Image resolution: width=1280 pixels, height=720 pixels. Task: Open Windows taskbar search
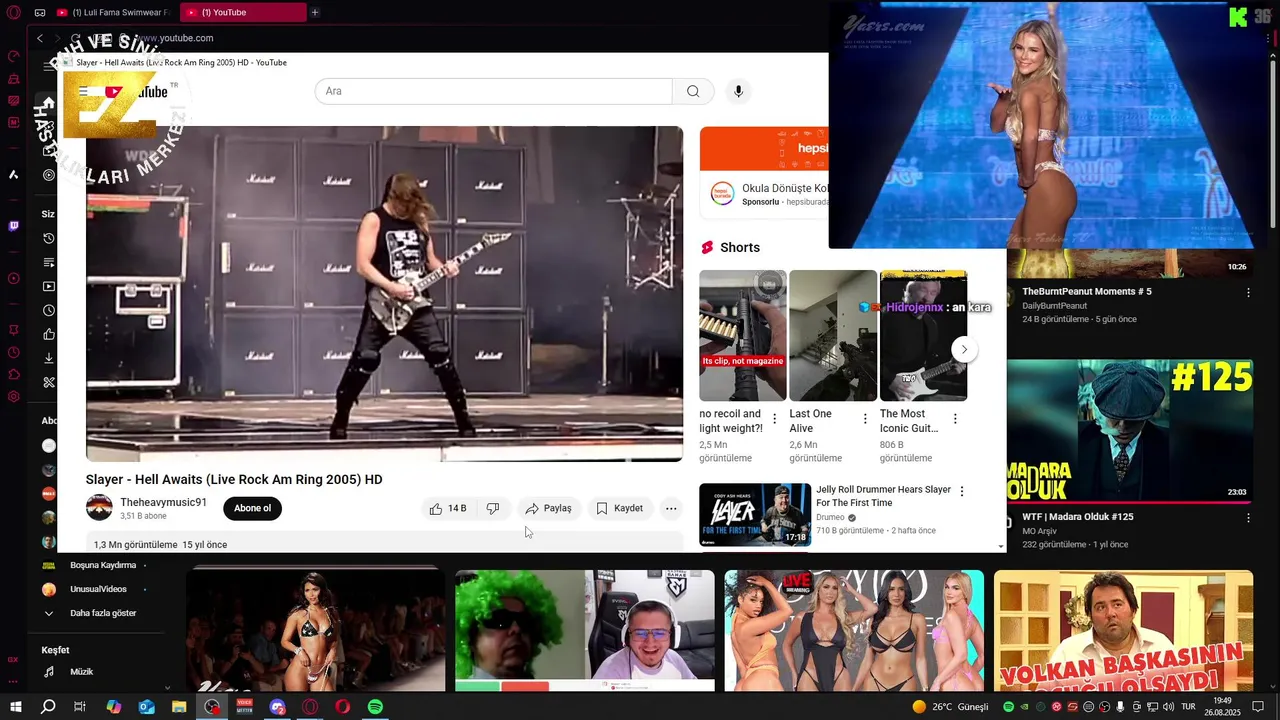(x=48, y=707)
